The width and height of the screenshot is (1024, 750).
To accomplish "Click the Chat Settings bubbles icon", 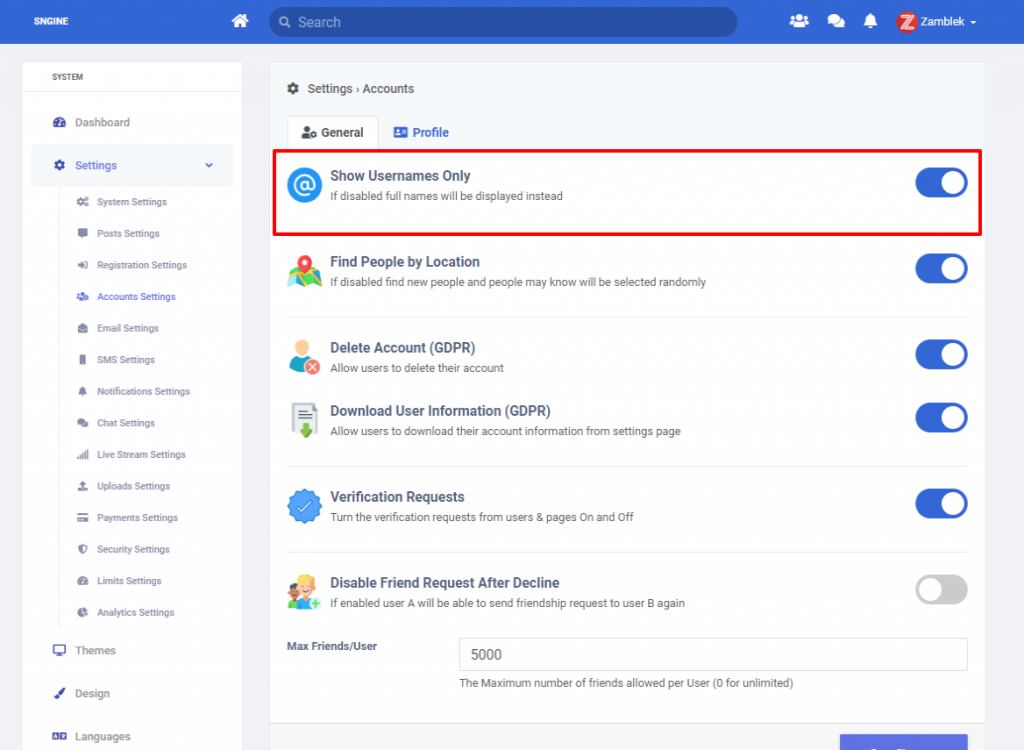I will [82, 423].
